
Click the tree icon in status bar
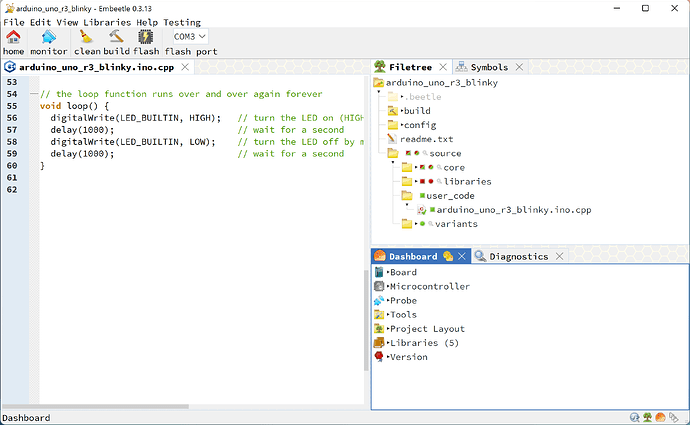647,417
